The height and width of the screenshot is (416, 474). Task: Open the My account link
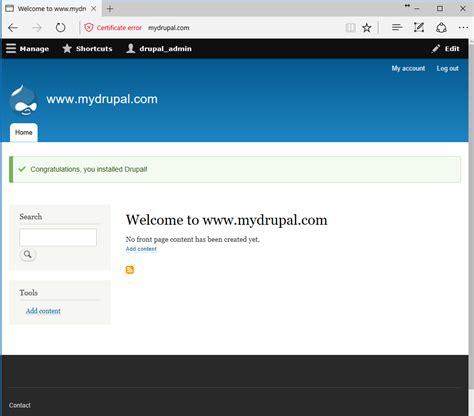coord(408,68)
